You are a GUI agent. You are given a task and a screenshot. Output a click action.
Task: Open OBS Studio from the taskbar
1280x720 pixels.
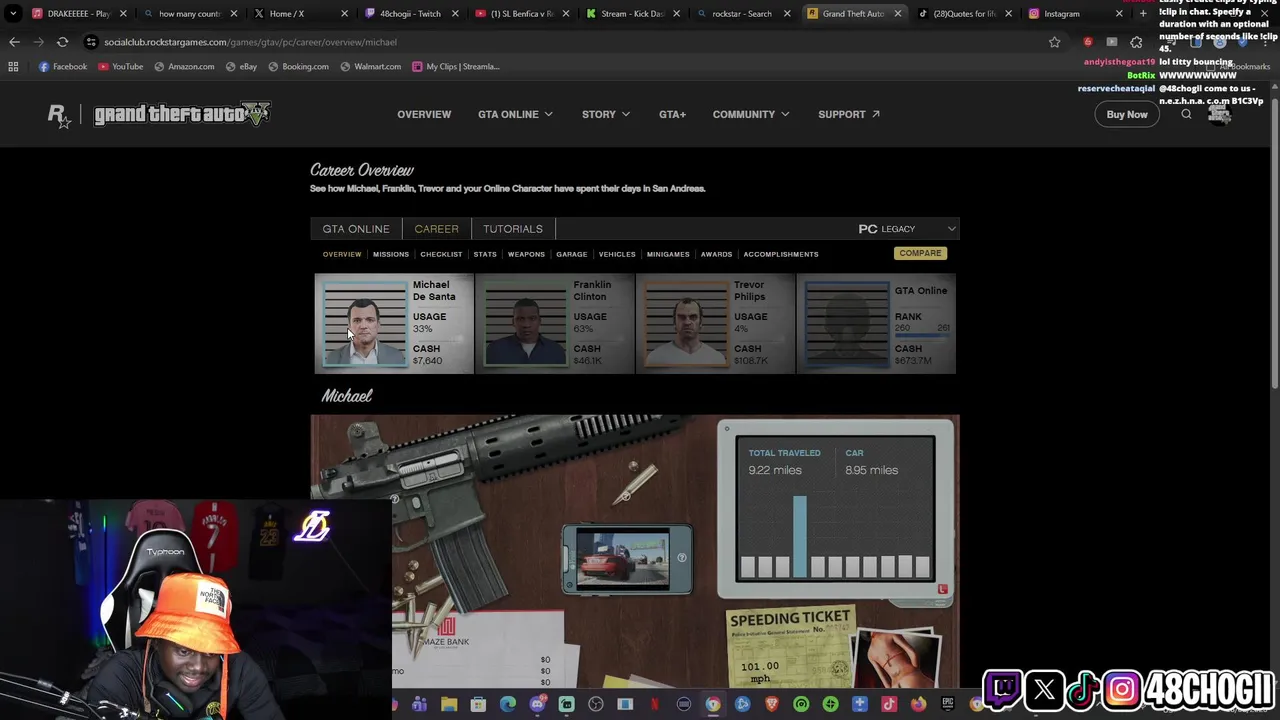(x=596, y=704)
